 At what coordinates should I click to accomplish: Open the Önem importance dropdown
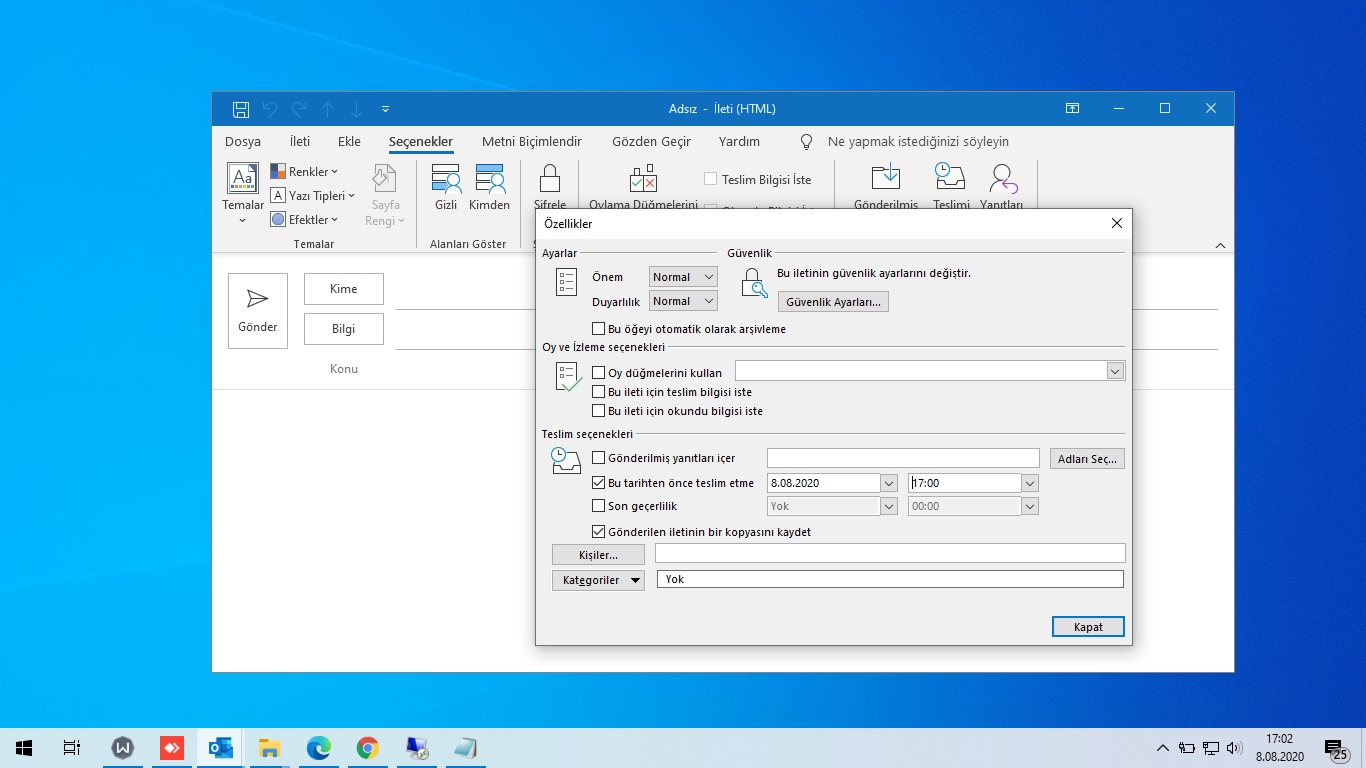click(684, 277)
